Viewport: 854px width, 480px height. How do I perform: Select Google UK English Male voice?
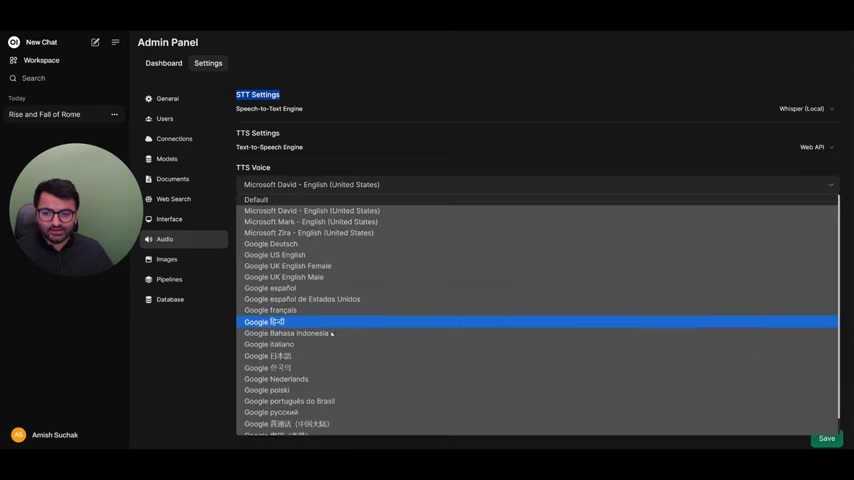[537, 277]
